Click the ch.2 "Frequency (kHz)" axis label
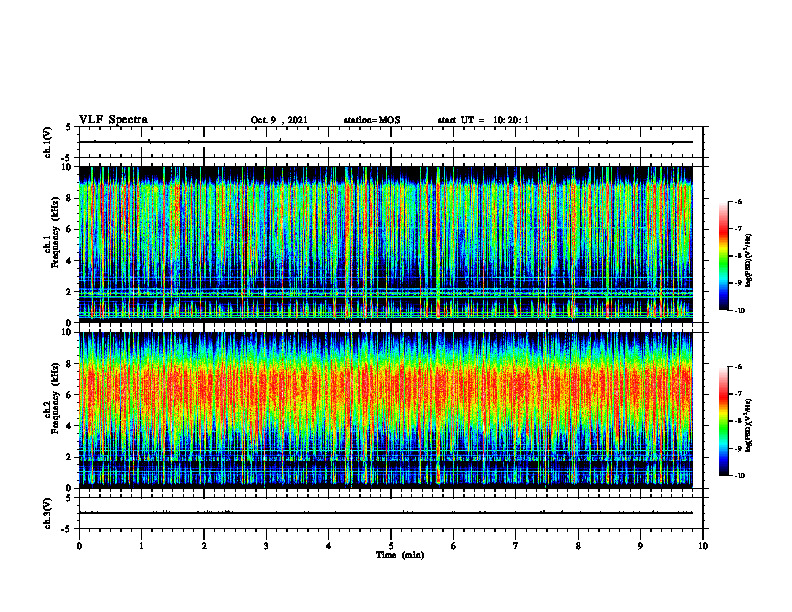The height and width of the screenshot is (612, 792). 55,398
